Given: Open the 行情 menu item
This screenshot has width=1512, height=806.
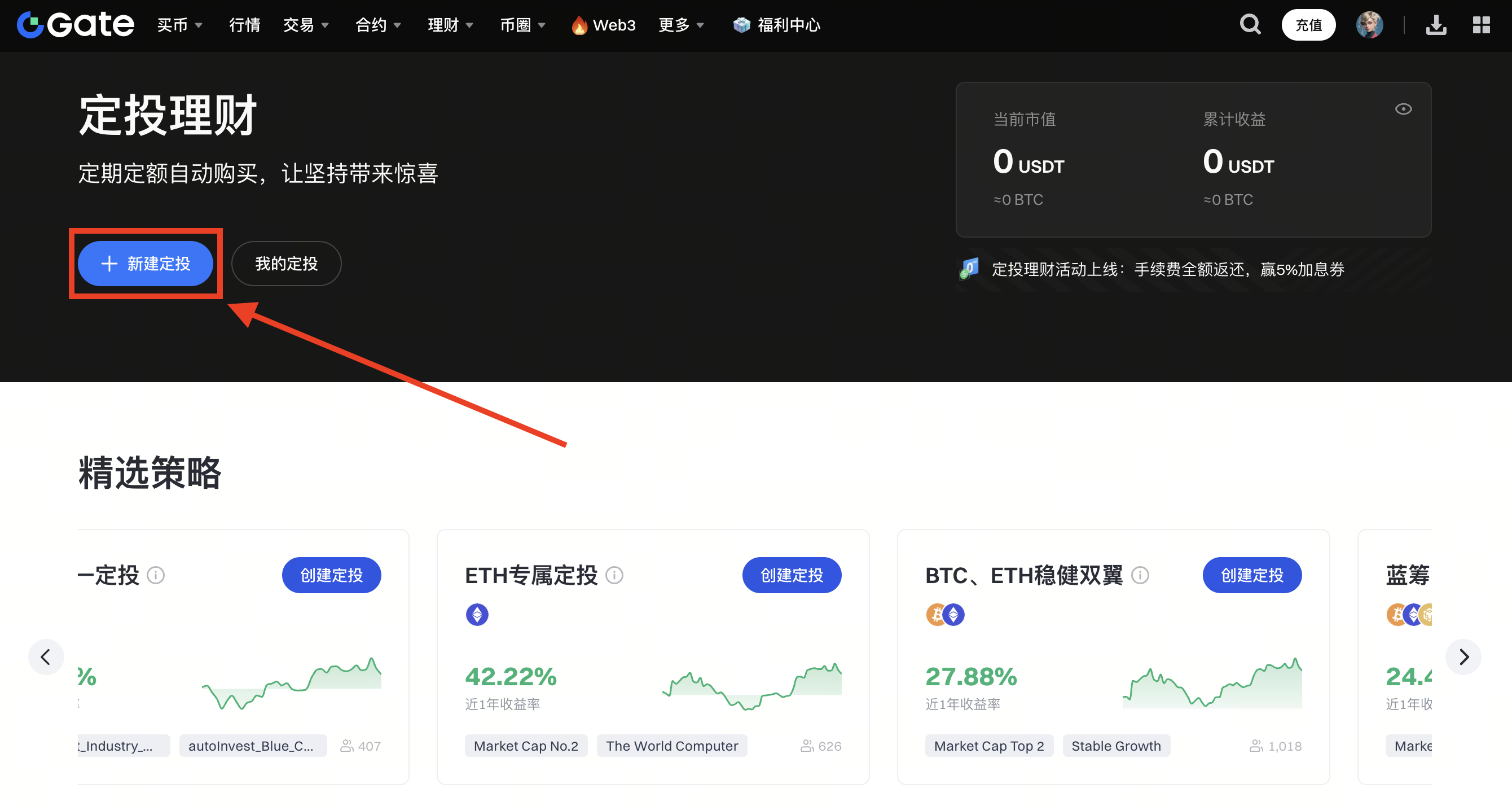Looking at the screenshot, I should (x=244, y=25).
